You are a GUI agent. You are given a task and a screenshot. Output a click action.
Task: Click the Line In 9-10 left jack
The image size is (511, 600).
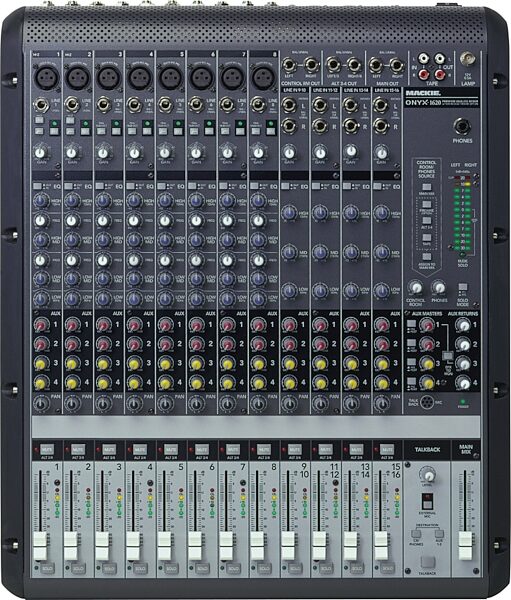coord(289,105)
